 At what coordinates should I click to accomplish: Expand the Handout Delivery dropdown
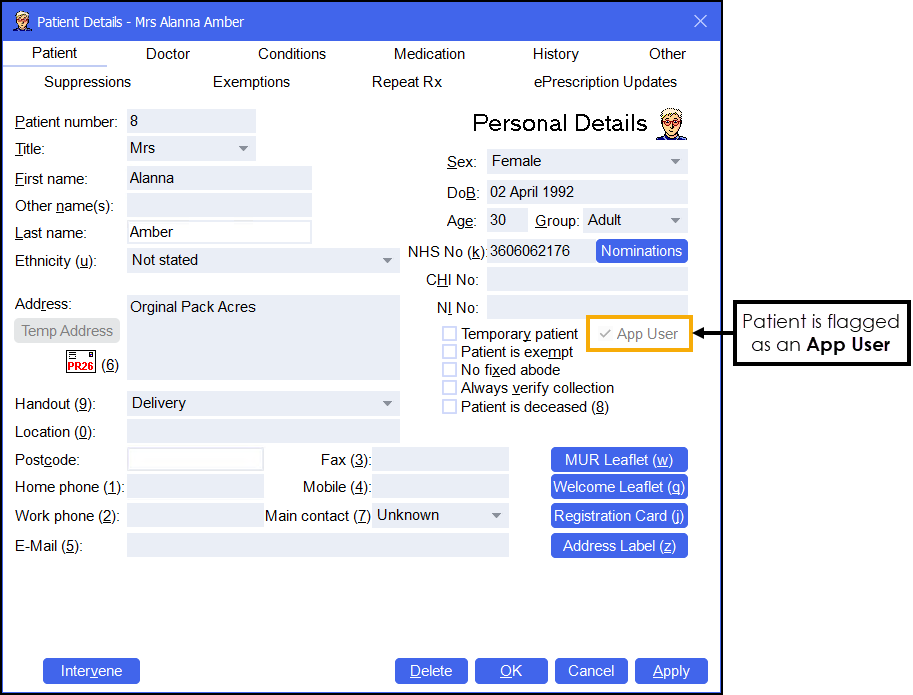point(387,404)
